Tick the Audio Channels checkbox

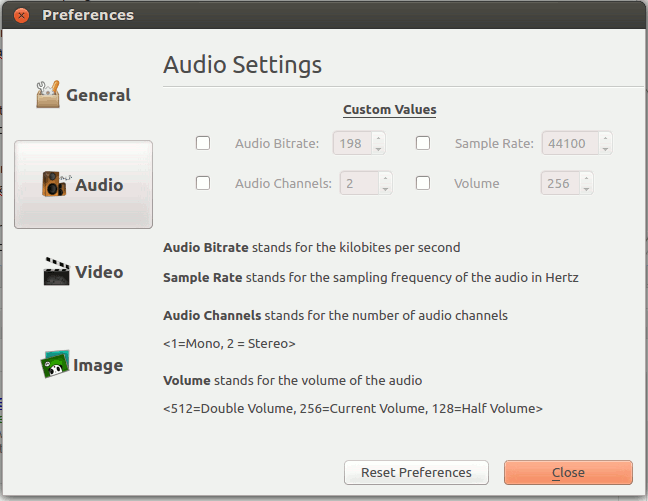coord(203,183)
